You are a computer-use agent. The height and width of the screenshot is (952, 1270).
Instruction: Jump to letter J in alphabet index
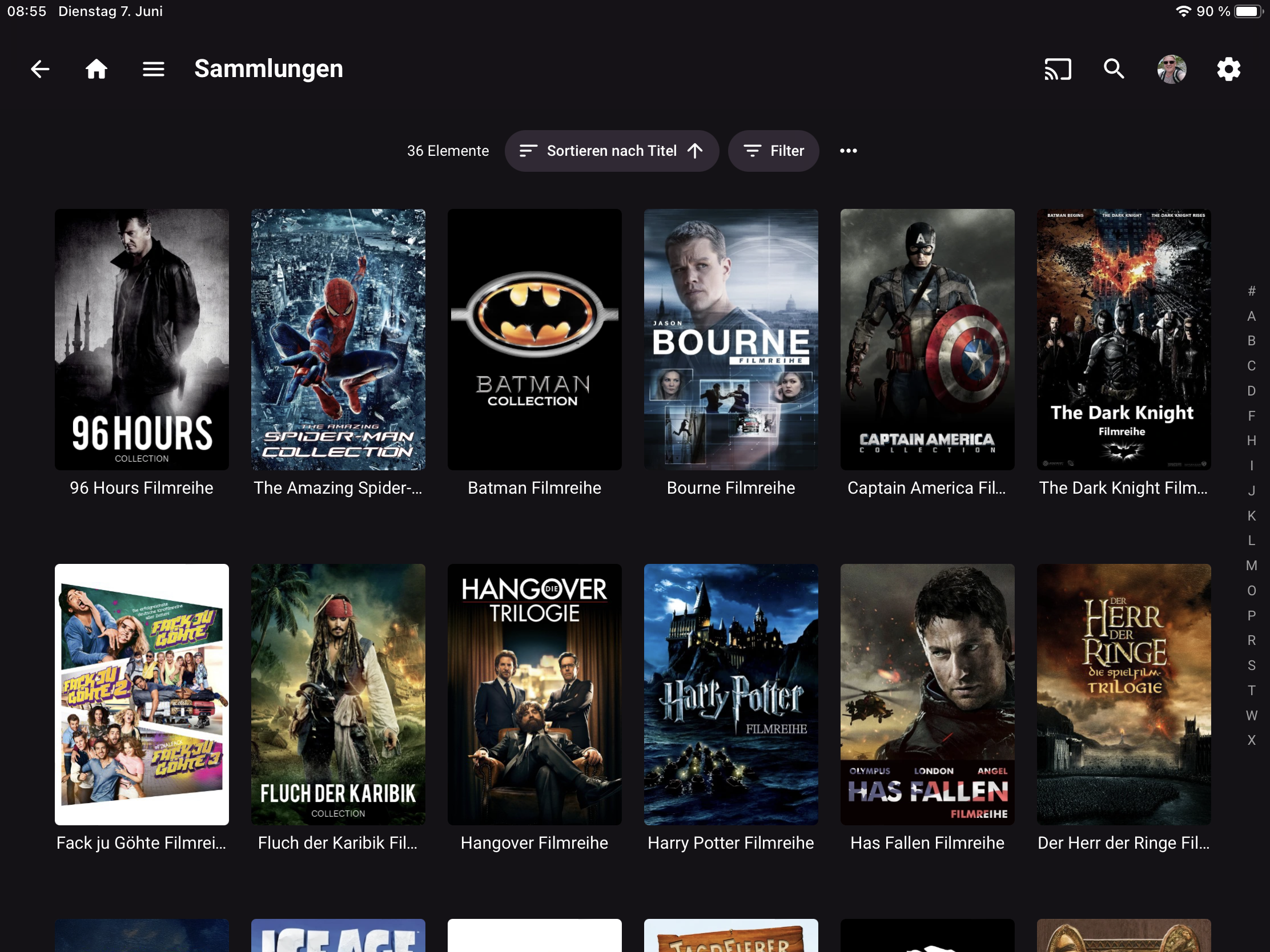[1252, 491]
